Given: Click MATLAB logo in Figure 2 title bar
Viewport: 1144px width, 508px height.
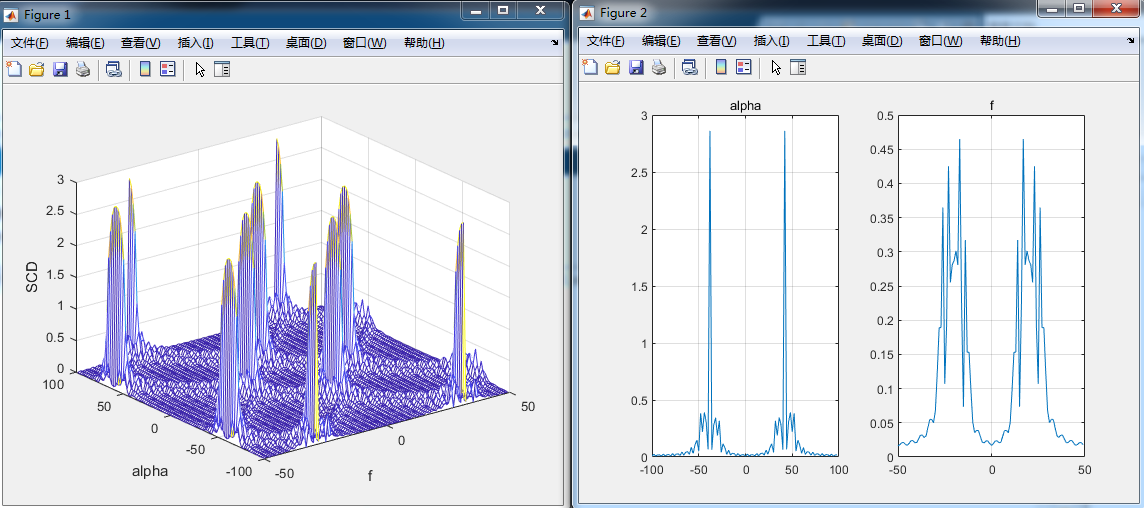Looking at the screenshot, I should click(x=588, y=12).
